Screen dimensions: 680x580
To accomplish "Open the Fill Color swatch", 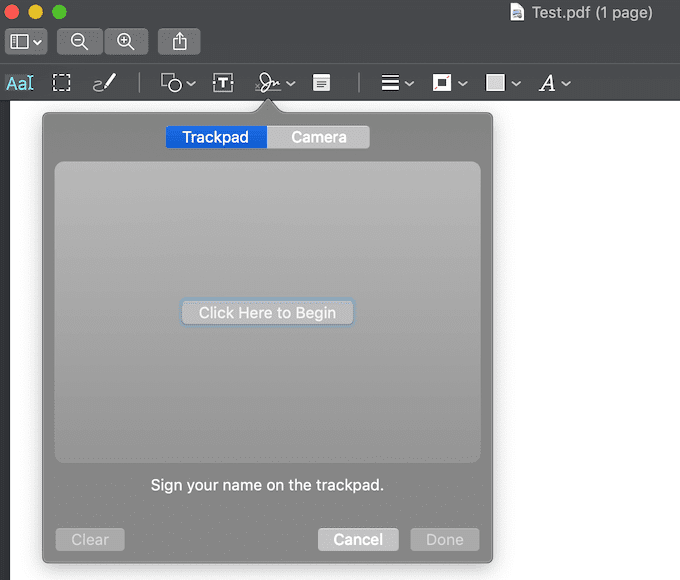I will click(x=495, y=82).
